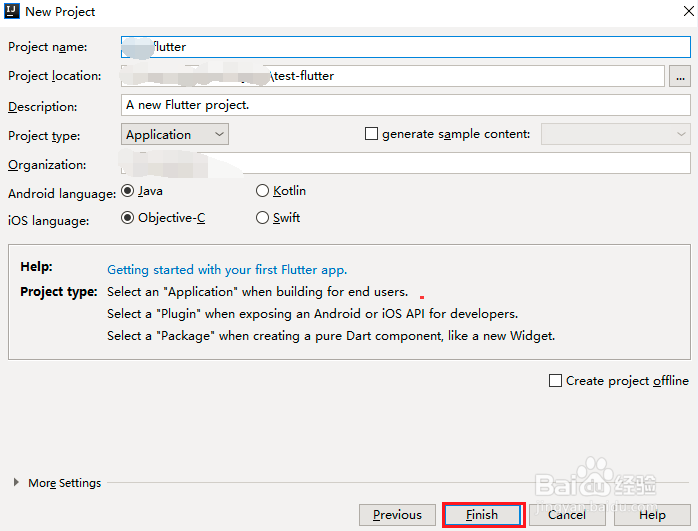Viewport: 698px width, 531px height.
Task: Click the Project type label in help box
Action: (x=59, y=292)
